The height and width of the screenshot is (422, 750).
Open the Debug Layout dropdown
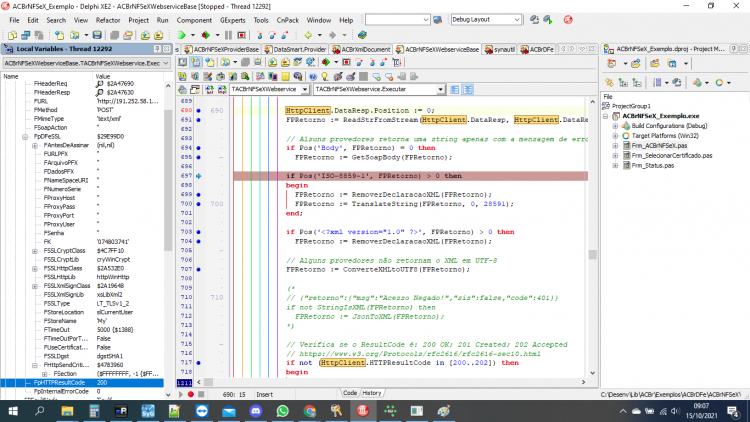pos(517,20)
